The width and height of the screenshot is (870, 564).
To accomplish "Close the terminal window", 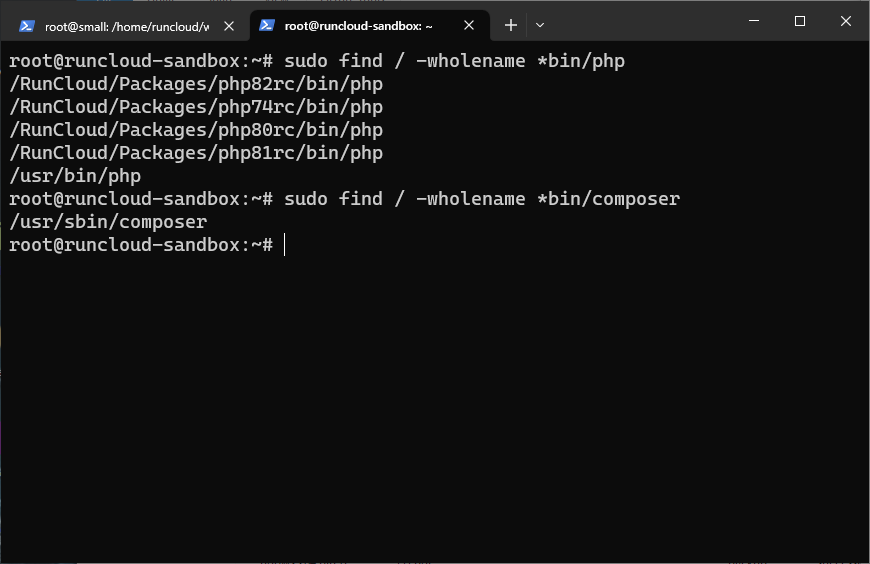I will 846,21.
